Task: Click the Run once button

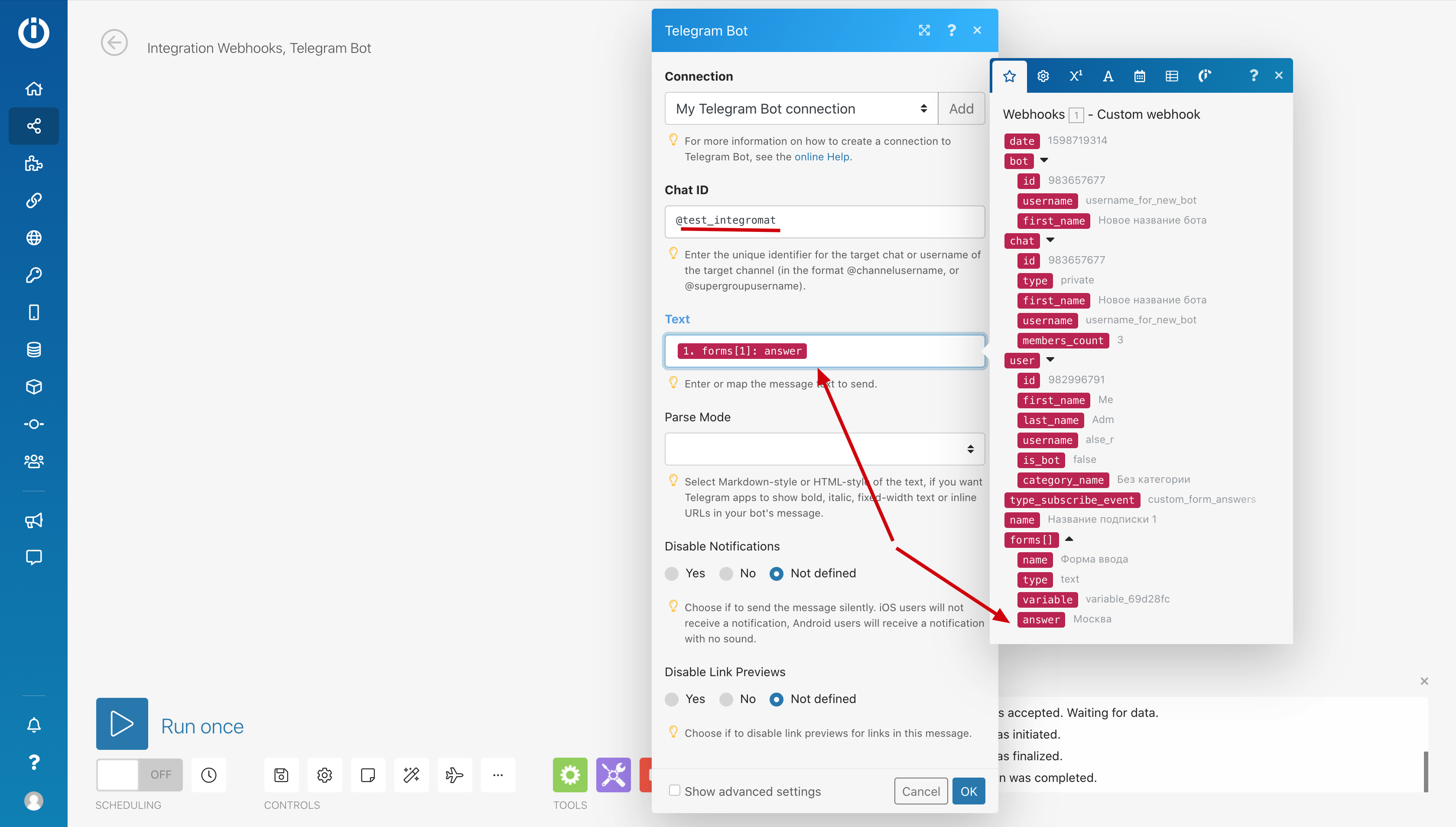Action: pyautogui.click(x=122, y=724)
